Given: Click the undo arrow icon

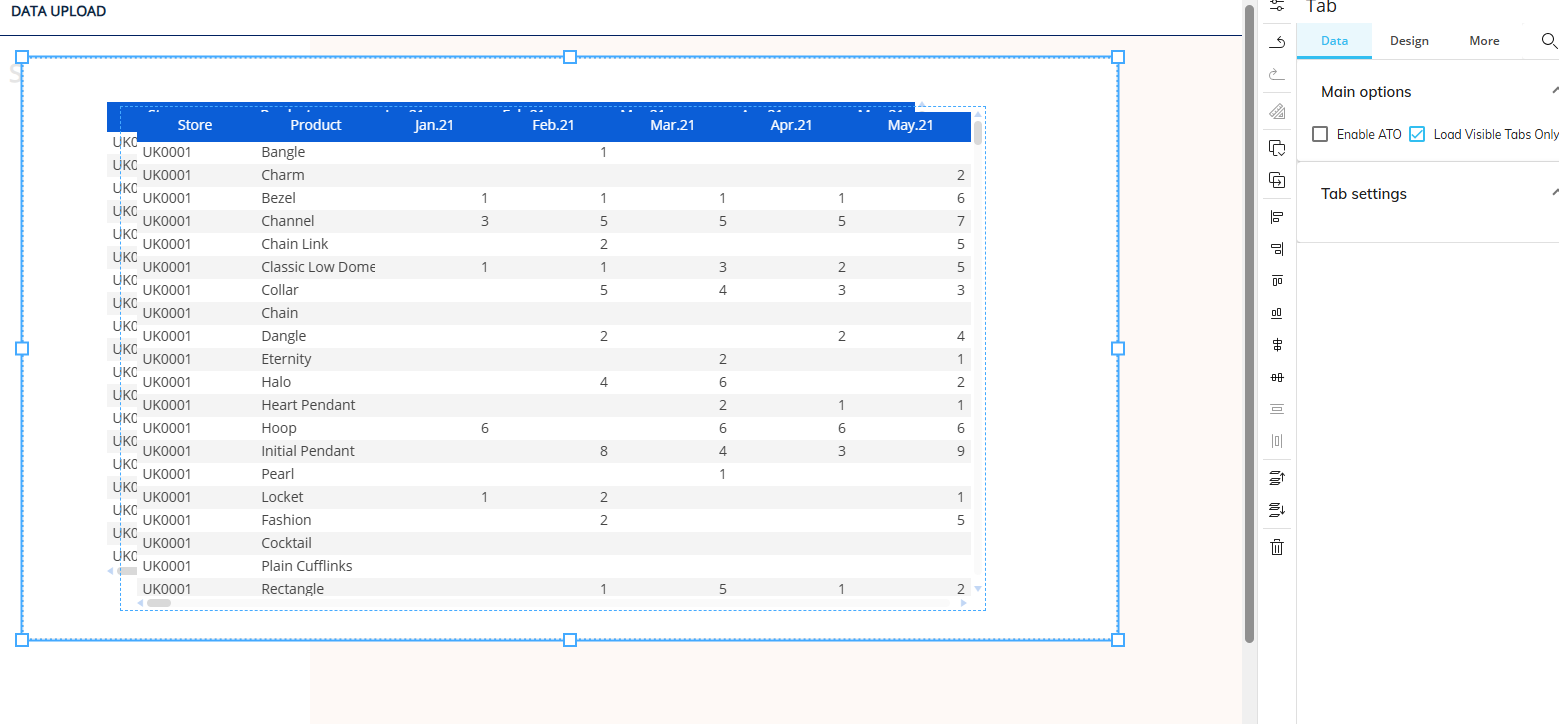Looking at the screenshot, I should coord(1277,42).
